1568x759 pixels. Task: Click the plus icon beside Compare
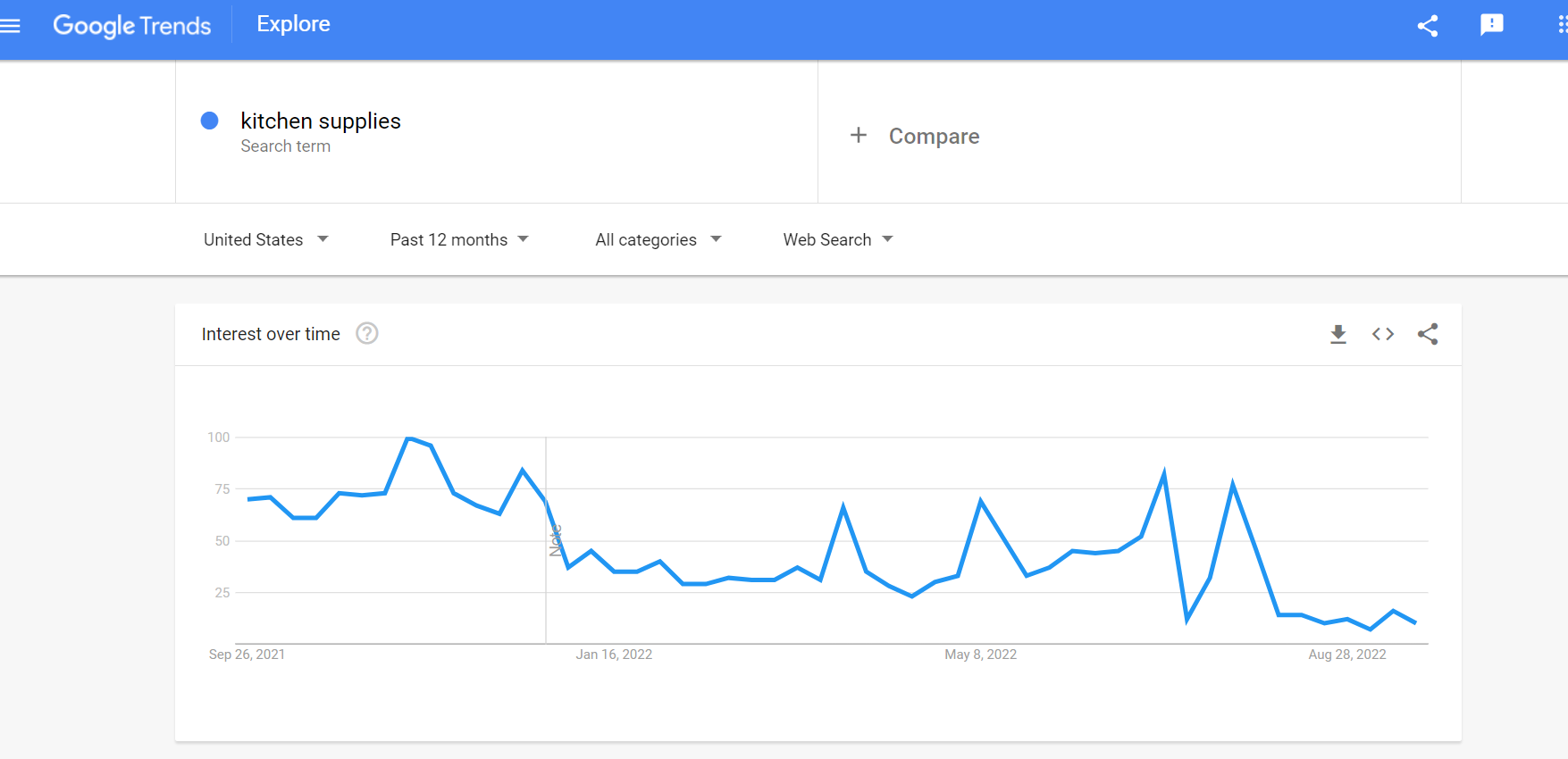tap(859, 135)
